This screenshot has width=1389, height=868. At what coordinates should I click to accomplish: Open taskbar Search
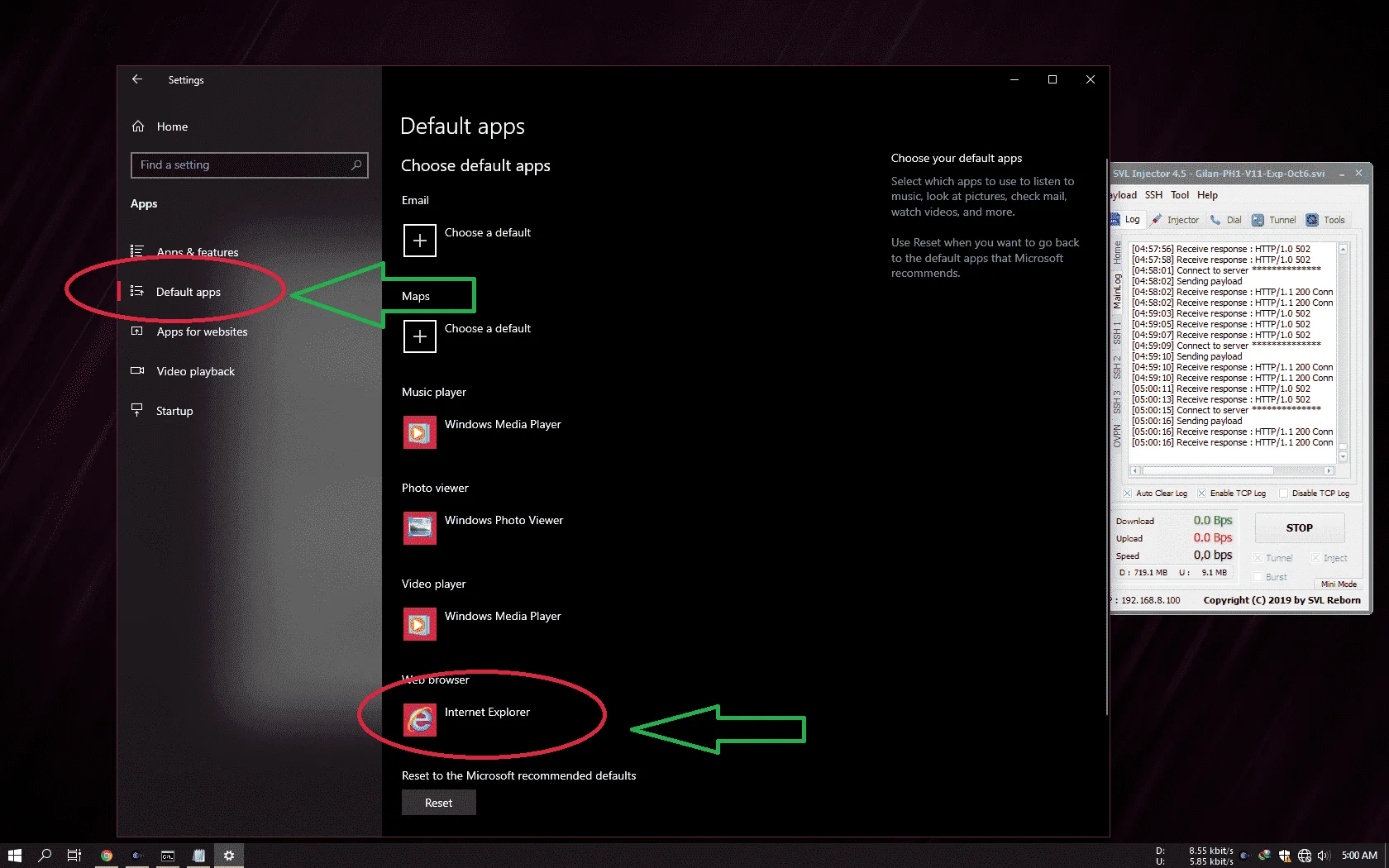[45, 856]
